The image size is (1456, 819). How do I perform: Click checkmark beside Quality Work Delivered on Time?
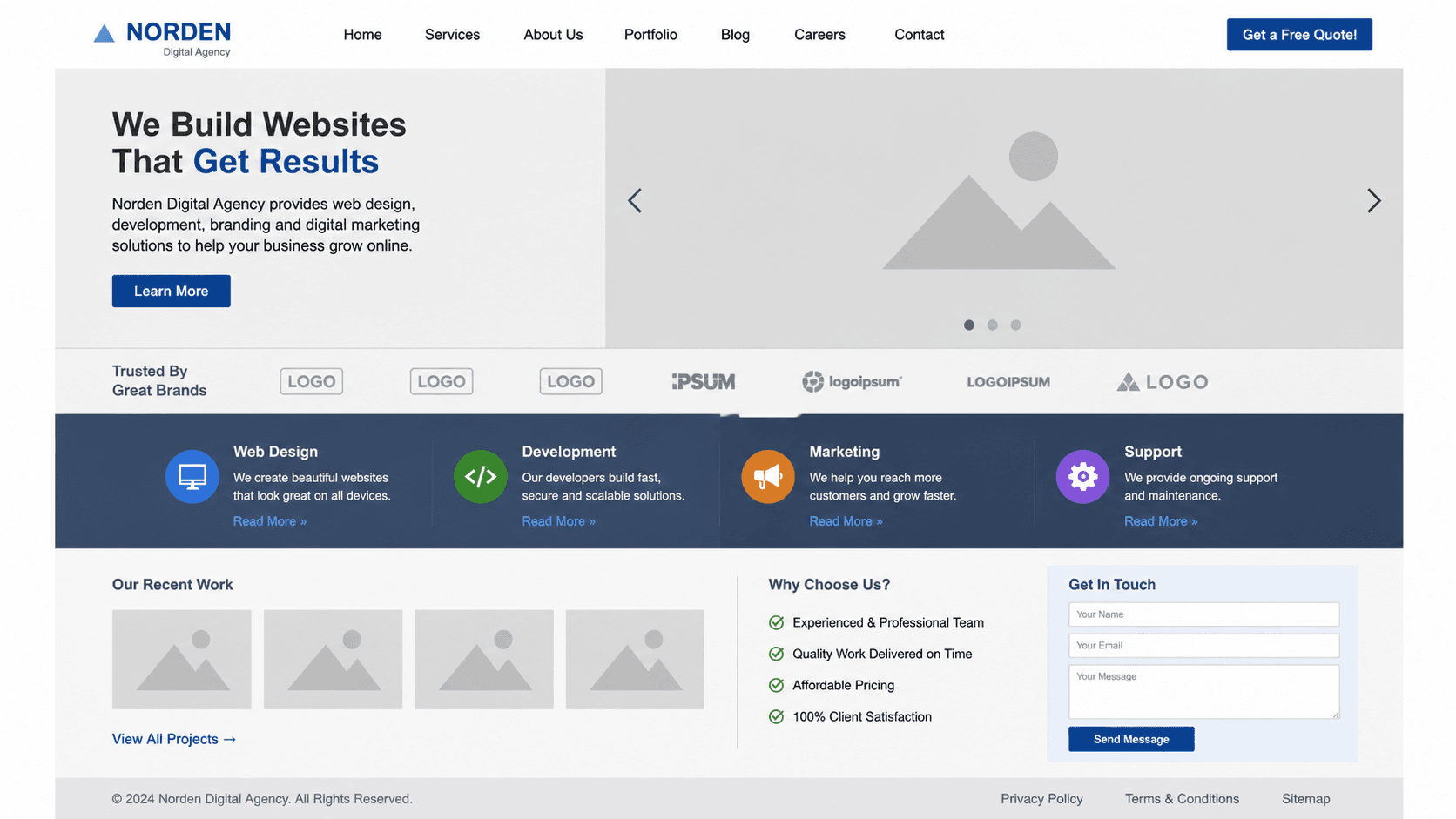click(x=776, y=654)
